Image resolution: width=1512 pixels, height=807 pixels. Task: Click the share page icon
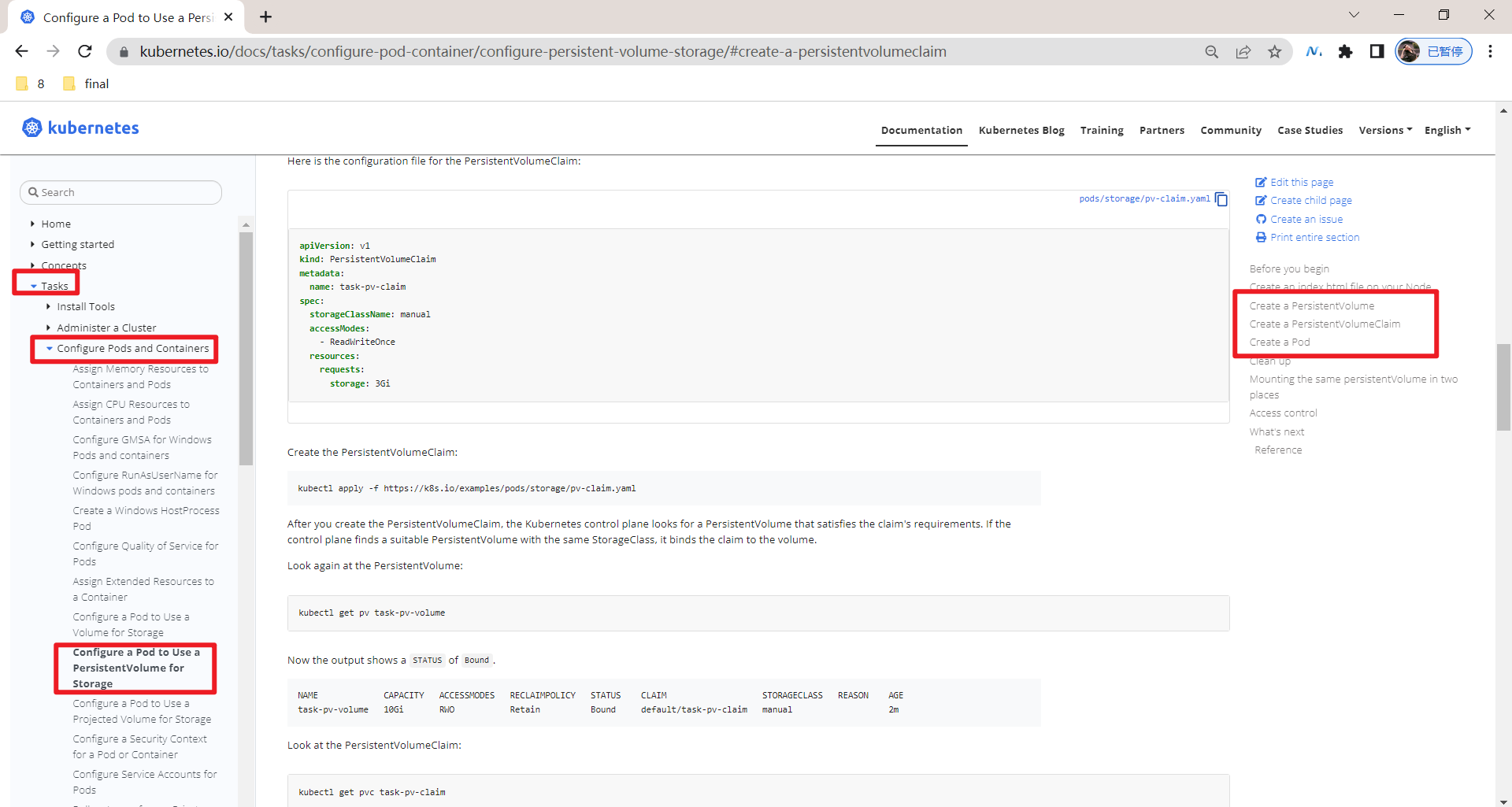(x=1243, y=52)
